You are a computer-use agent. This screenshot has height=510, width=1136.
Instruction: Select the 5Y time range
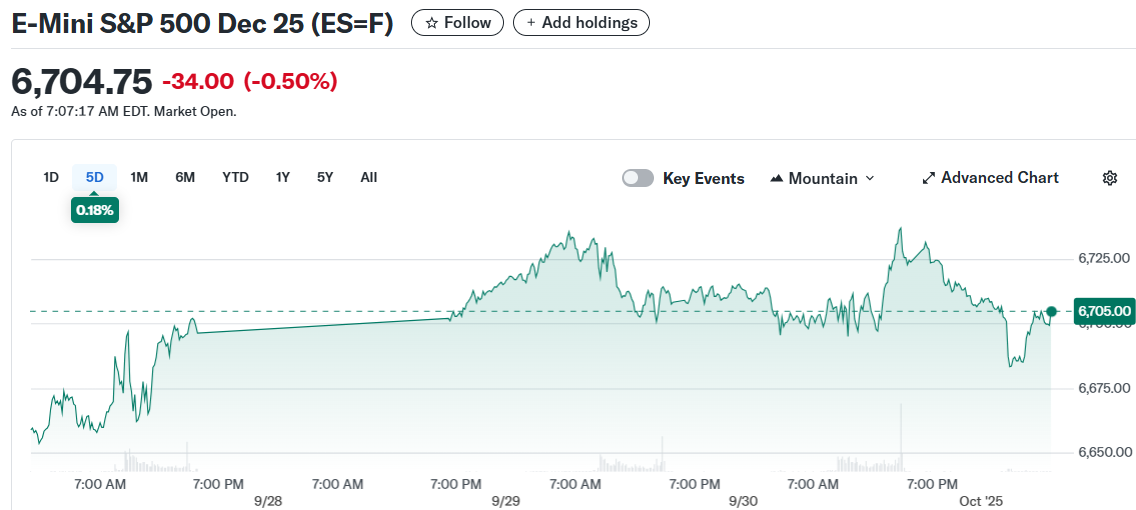[x=325, y=177]
